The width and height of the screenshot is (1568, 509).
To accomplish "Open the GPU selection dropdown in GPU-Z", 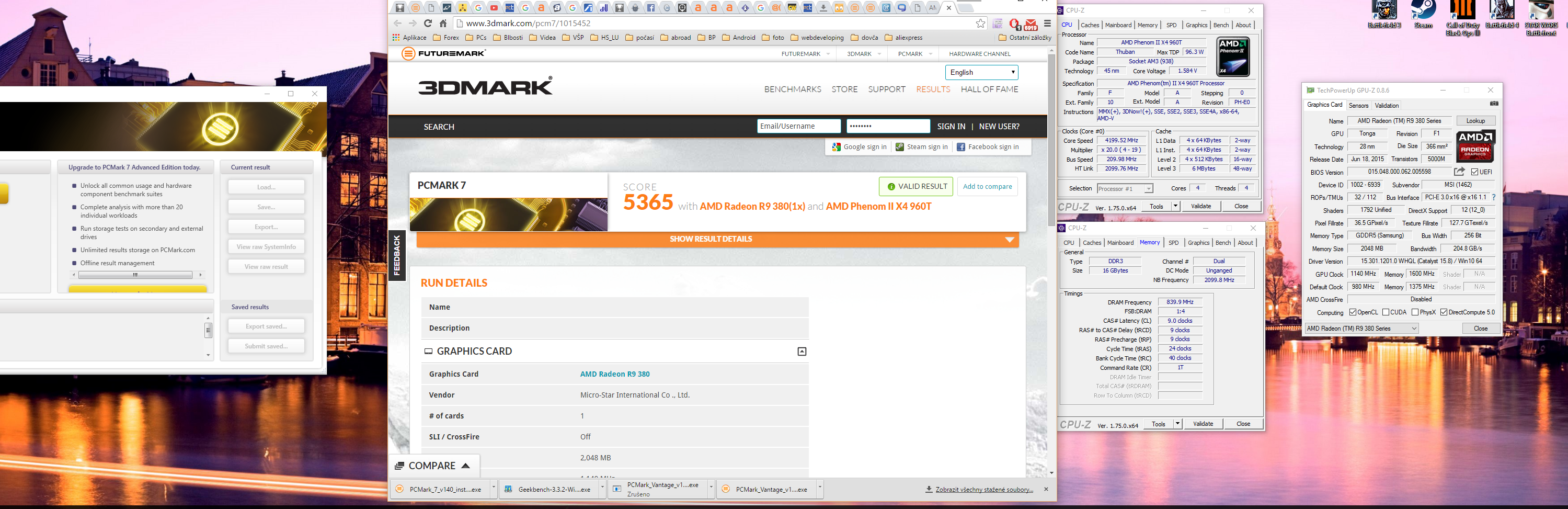I will pyautogui.click(x=1361, y=329).
